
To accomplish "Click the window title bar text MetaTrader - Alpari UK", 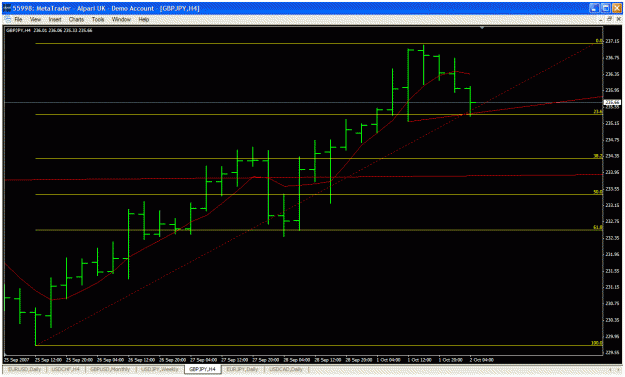I will click(x=72, y=8).
